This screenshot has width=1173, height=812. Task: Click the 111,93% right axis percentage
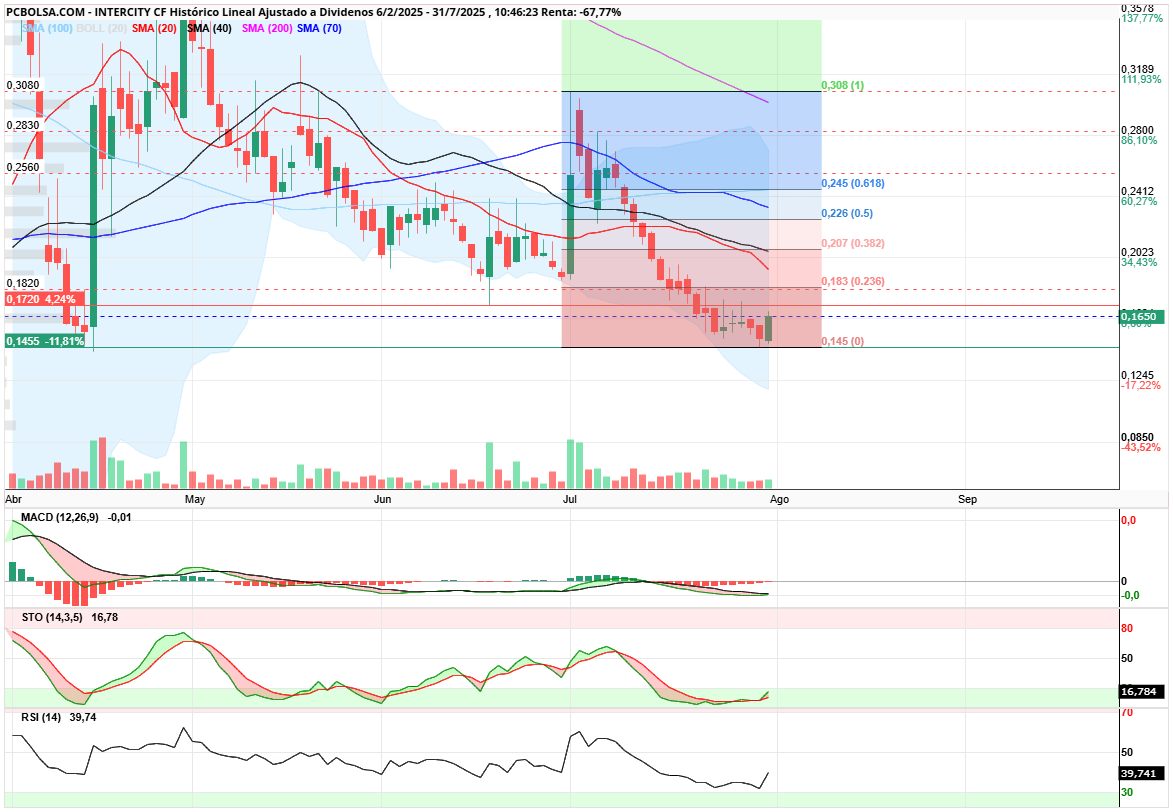coord(1141,79)
